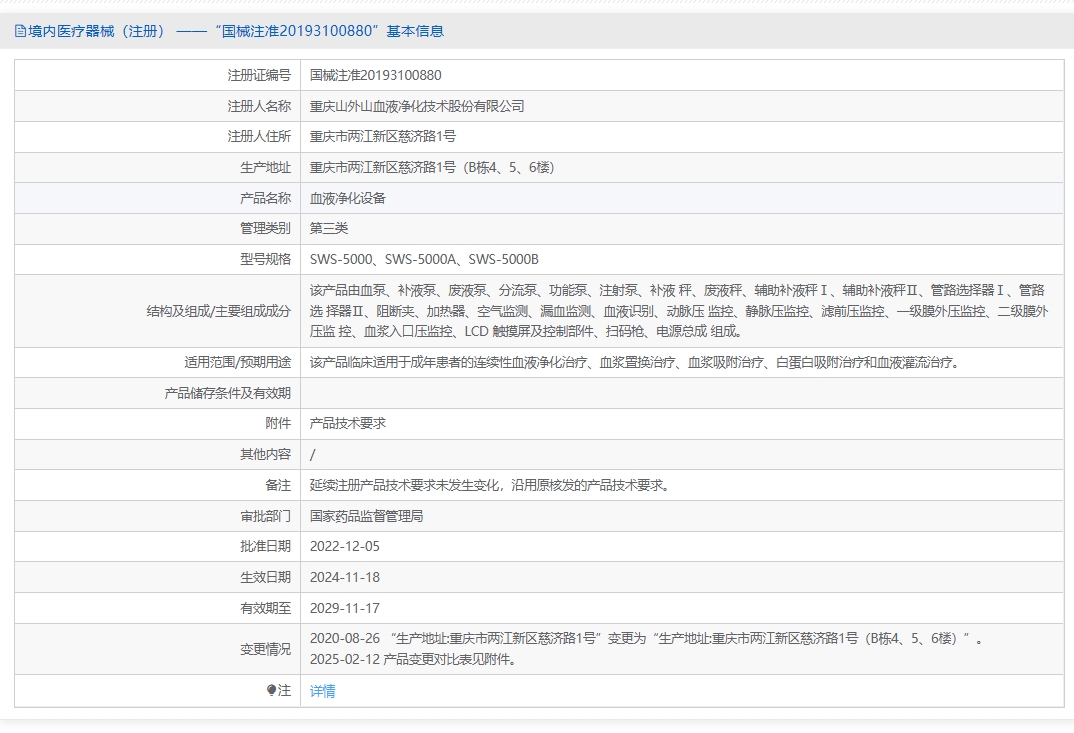Image resolution: width=1074 pixels, height=733 pixels.
Task: Click the 注册人住所 label
Action: [x=259, y=136]
